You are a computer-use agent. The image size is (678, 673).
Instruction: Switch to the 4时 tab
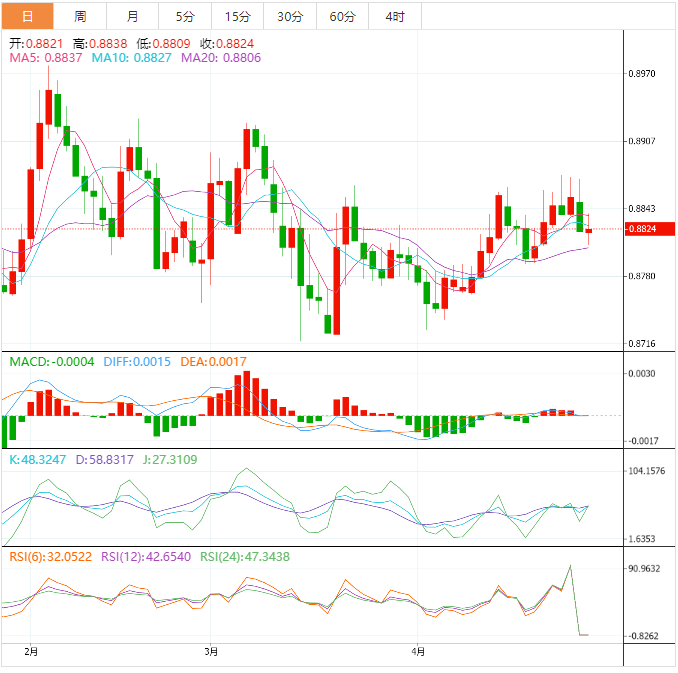tap(394, 16)
